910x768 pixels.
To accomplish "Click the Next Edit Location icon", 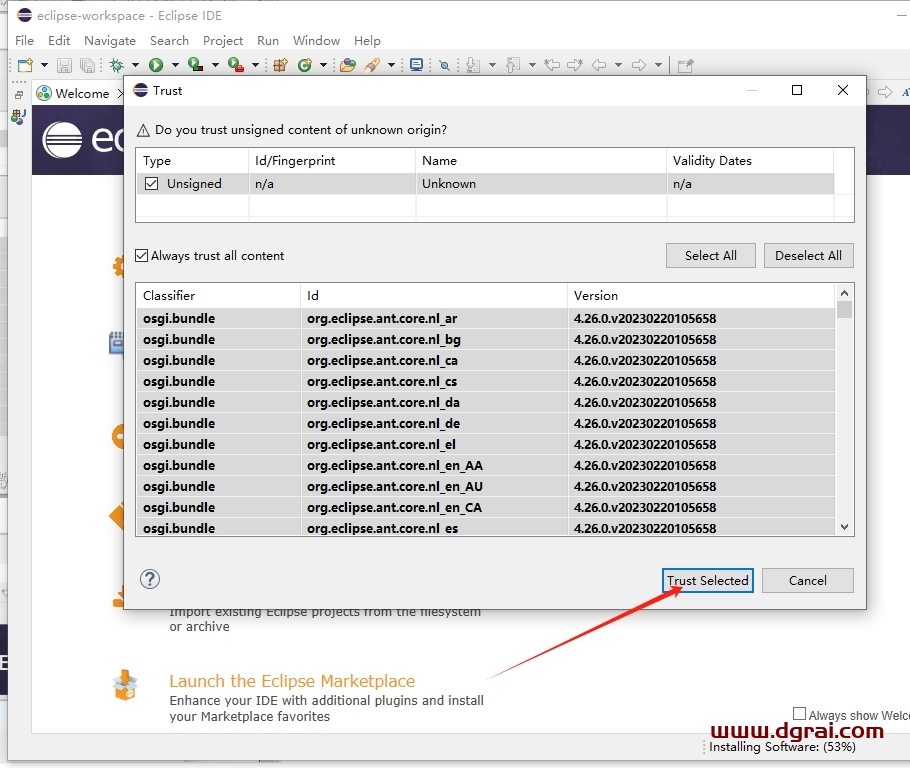I will (575, 65).
